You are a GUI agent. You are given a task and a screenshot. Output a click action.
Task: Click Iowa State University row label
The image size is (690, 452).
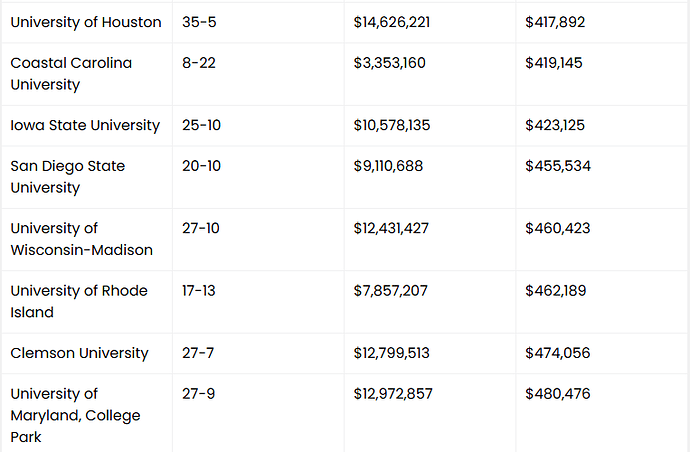[85, 125]
